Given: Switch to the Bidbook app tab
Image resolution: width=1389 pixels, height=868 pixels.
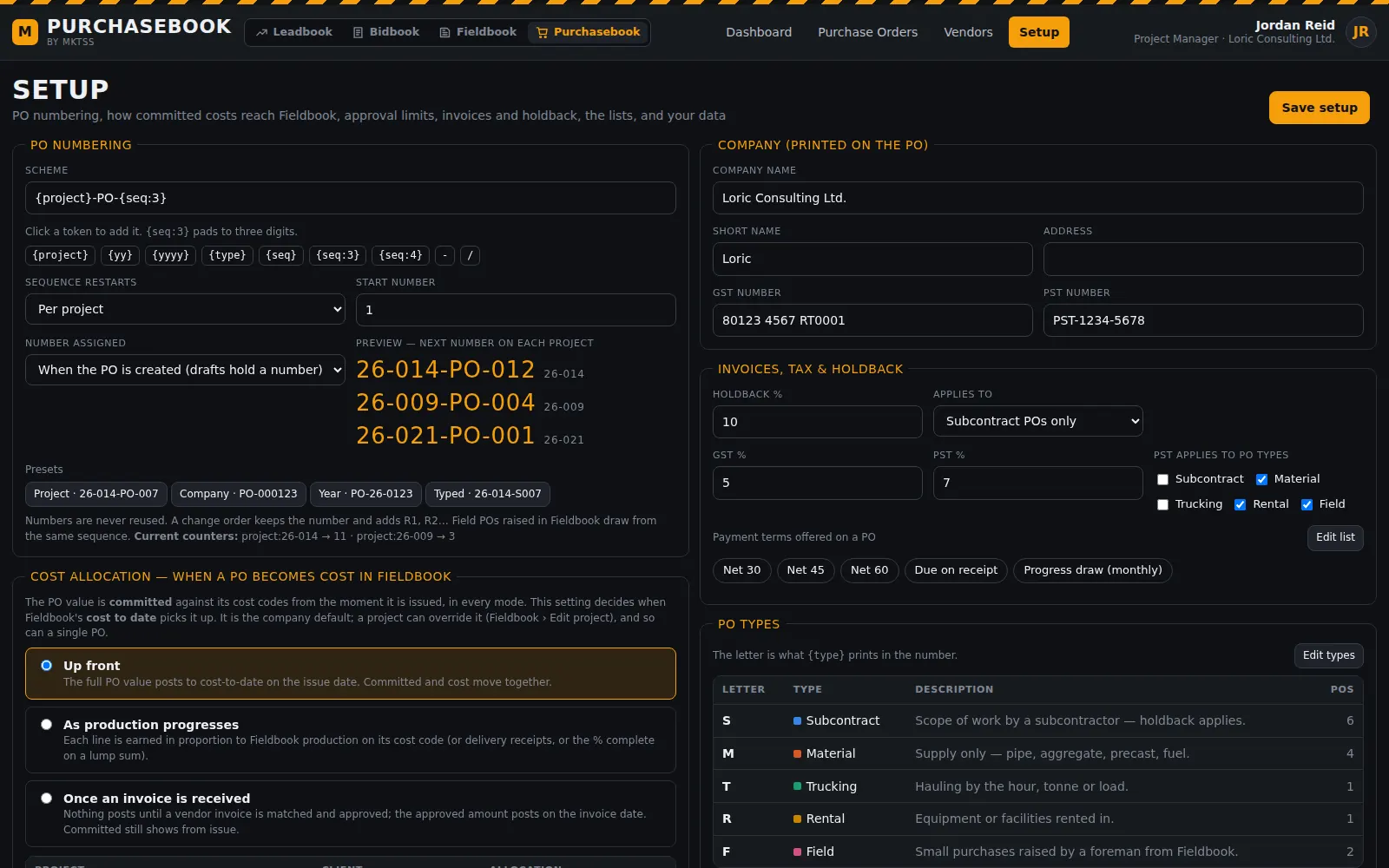Looking at the screenshot, I should click(386, 32).
